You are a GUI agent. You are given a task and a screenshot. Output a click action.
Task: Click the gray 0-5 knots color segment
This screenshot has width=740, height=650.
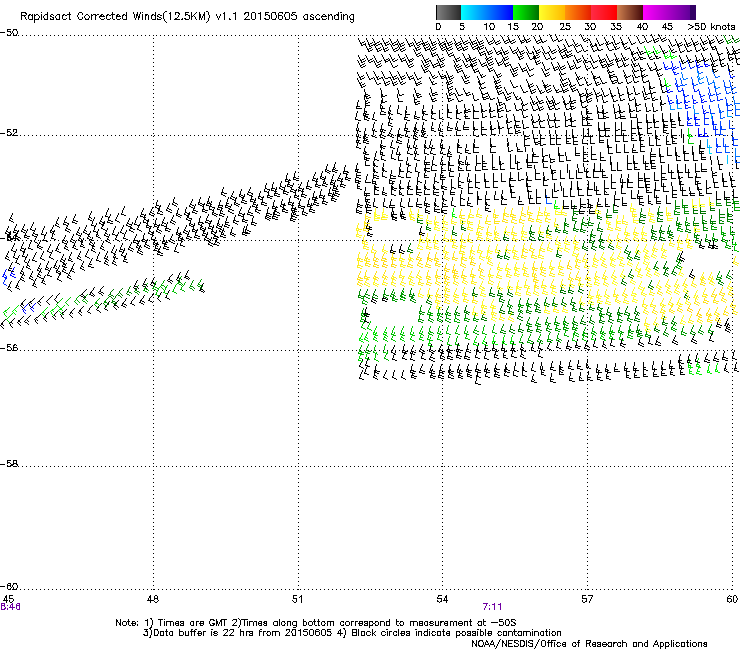[x=448, y=12]
